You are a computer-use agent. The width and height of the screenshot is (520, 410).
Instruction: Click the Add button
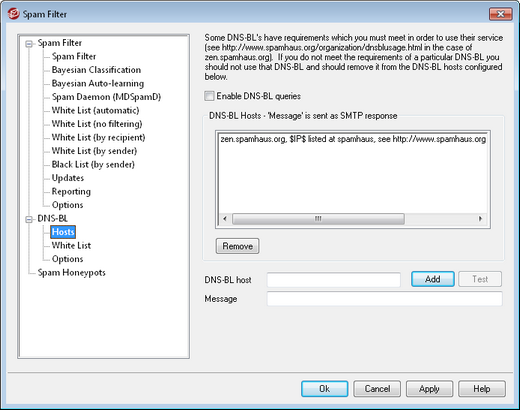[433, 279]
